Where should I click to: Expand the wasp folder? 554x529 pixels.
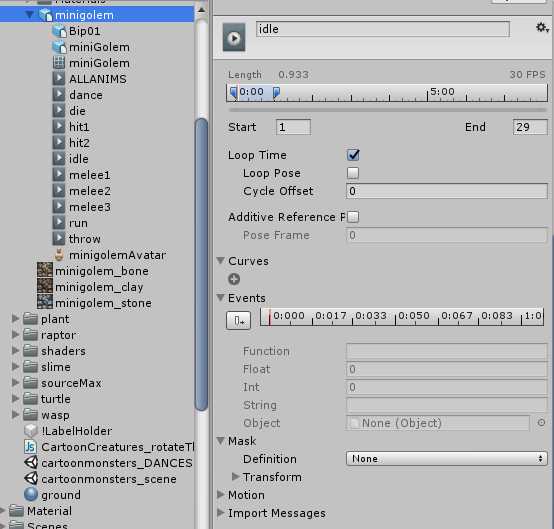15,415
